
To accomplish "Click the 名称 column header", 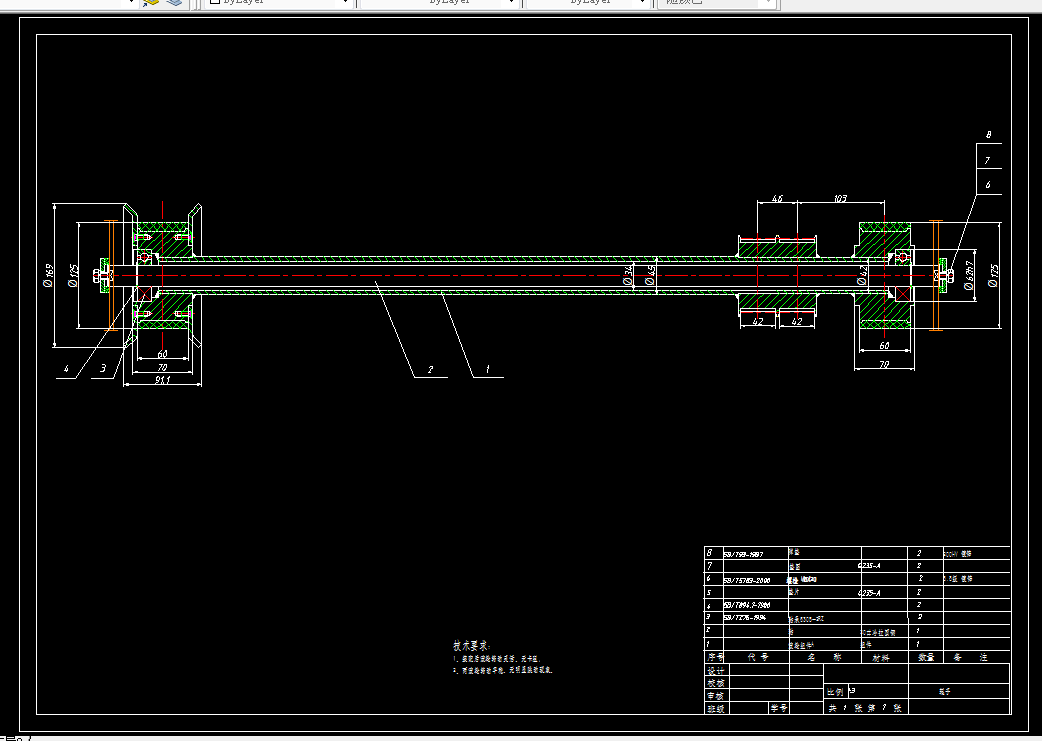I will pyautogui.click(x=824, y=657).
